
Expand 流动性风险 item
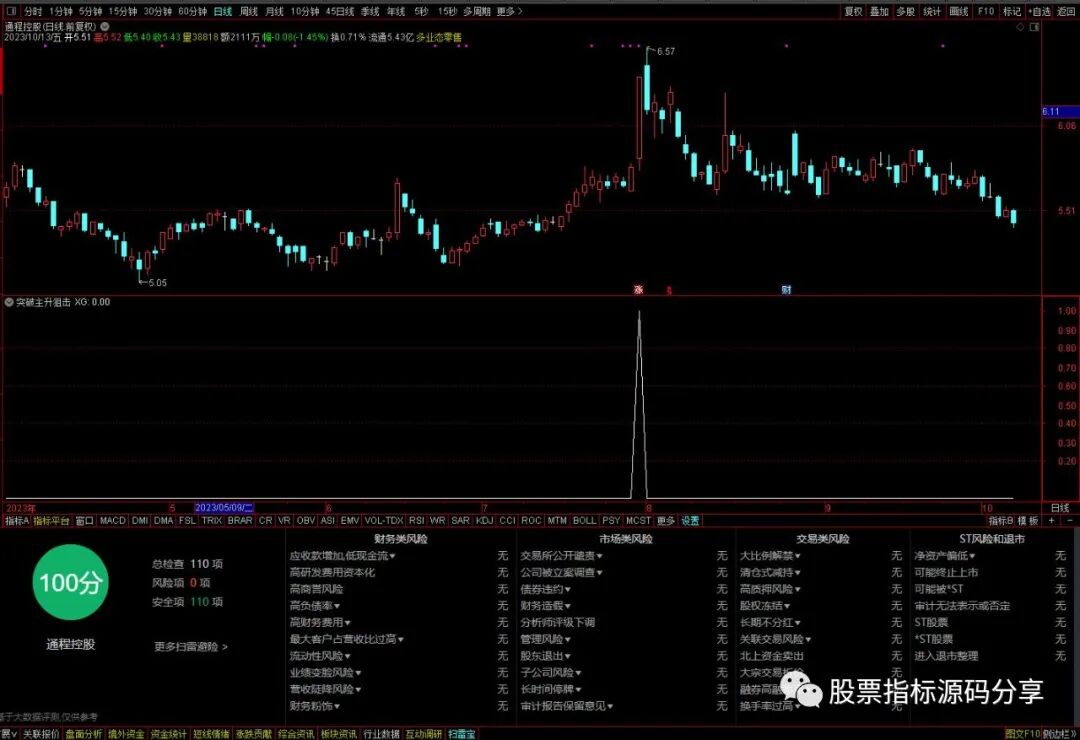320,656
